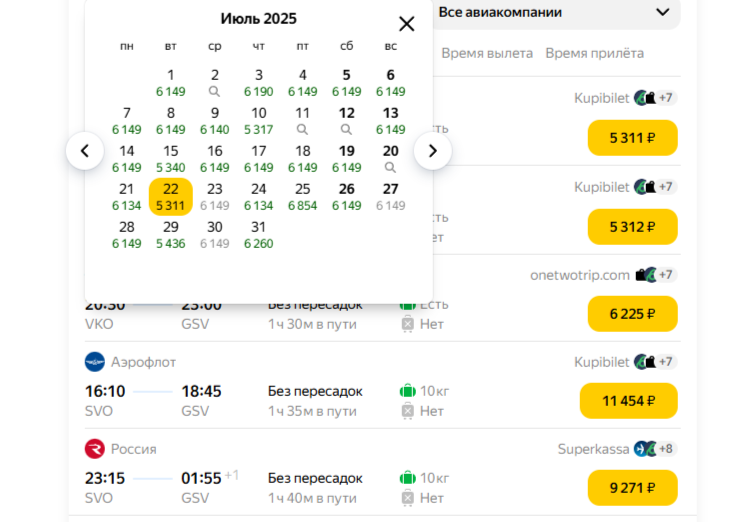The width and height of the screenshot is (729, 522).
Task: Buy Aeroflot ticket for 11 454 ₽
Action: pos(629,401)
